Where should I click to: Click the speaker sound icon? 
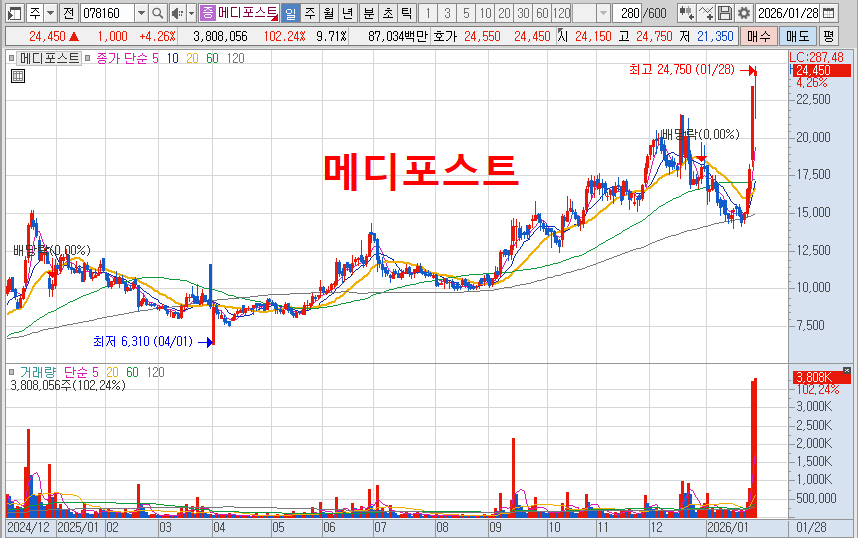tap(177, 13)
